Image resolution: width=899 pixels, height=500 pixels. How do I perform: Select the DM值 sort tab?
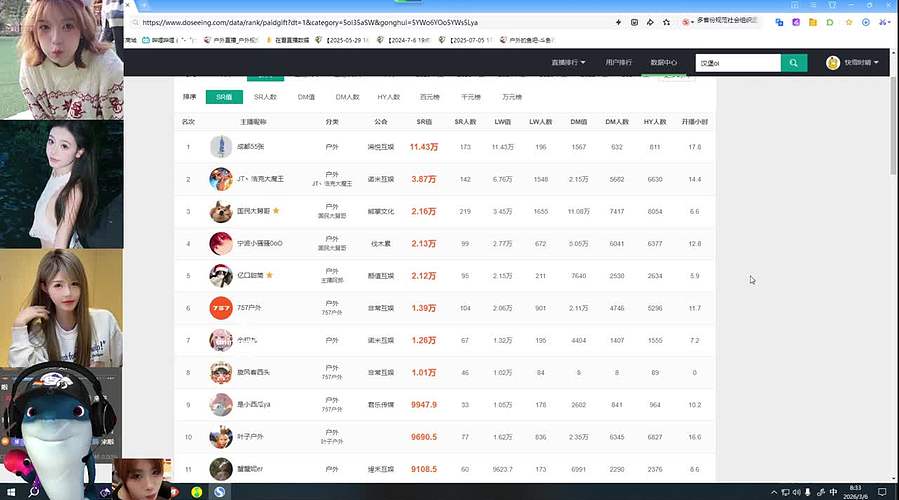[306, 97]
